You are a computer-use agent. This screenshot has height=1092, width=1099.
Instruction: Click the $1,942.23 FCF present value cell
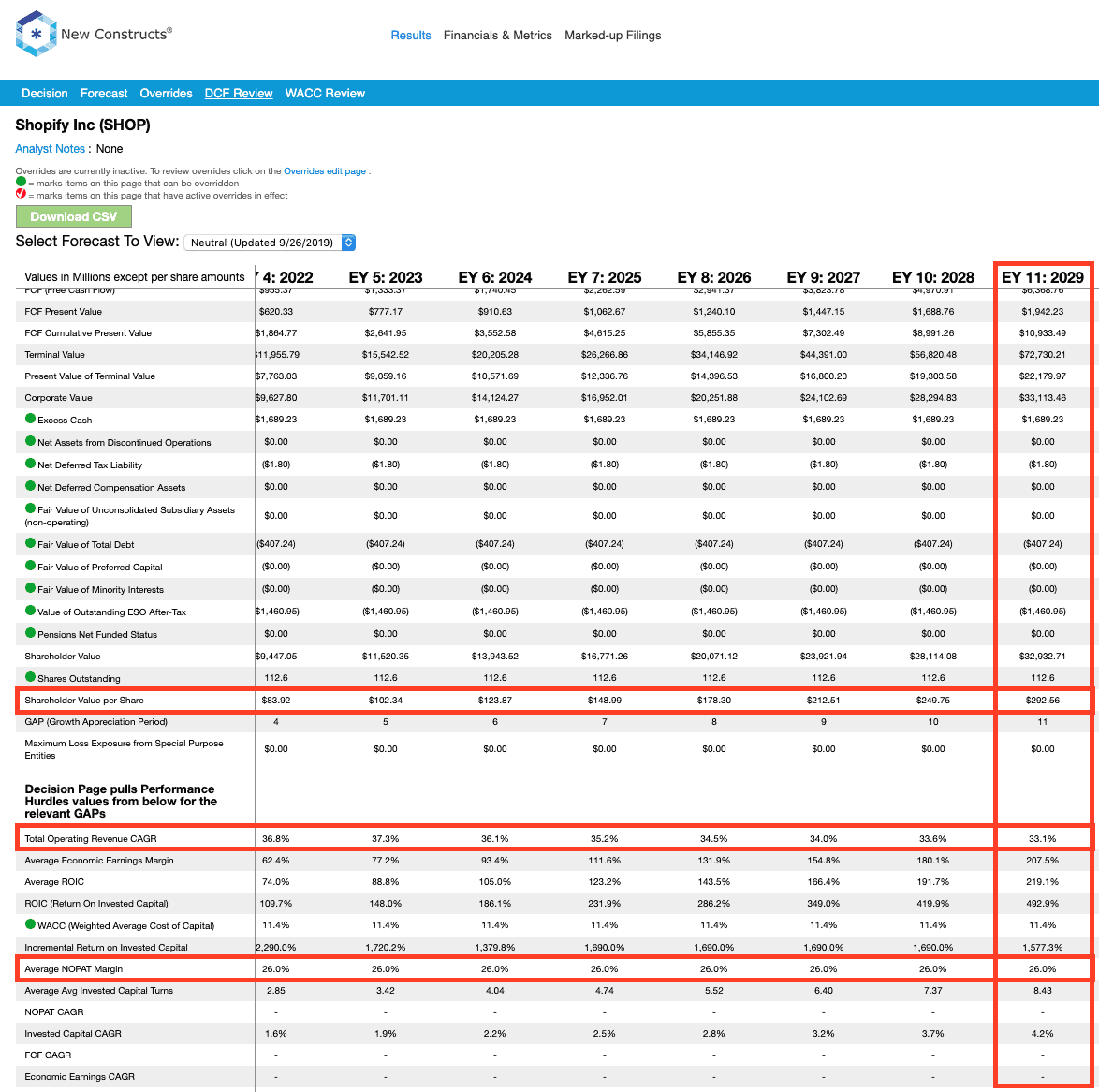(x=1042, y=312)
